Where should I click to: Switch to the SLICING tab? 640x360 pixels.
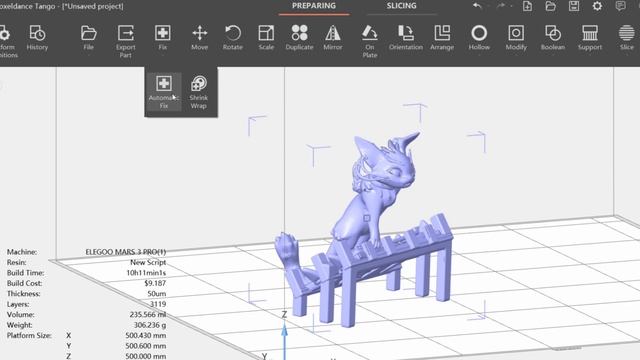[x=402, y=6]
